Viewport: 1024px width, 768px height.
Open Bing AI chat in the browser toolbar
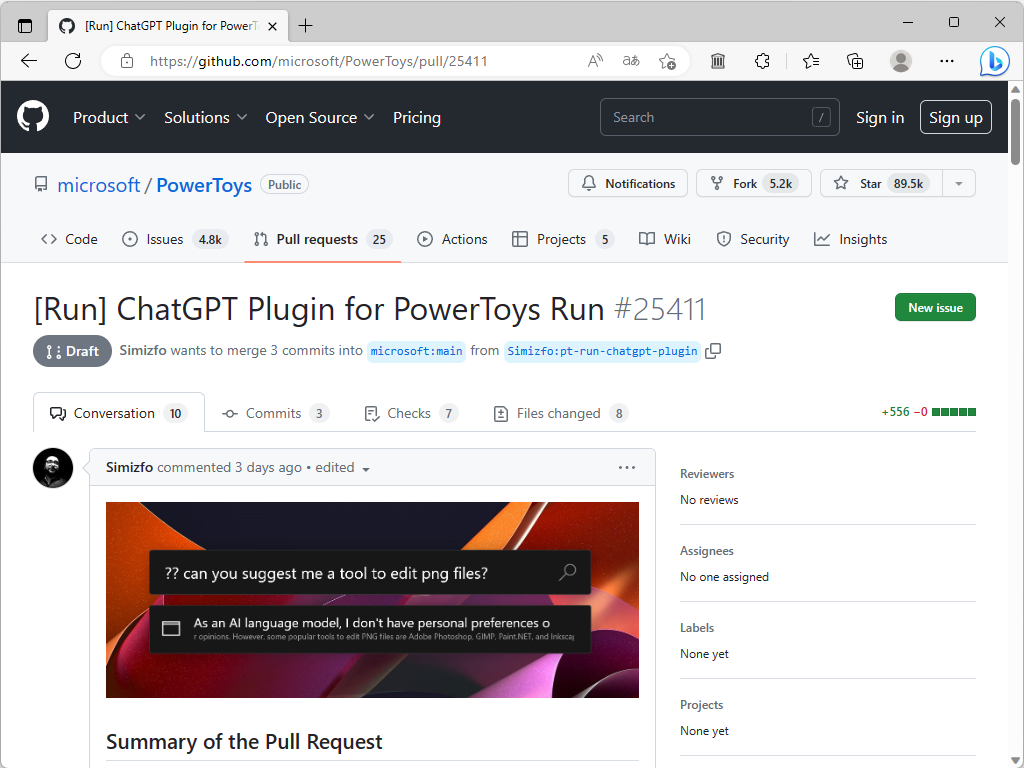994,61
